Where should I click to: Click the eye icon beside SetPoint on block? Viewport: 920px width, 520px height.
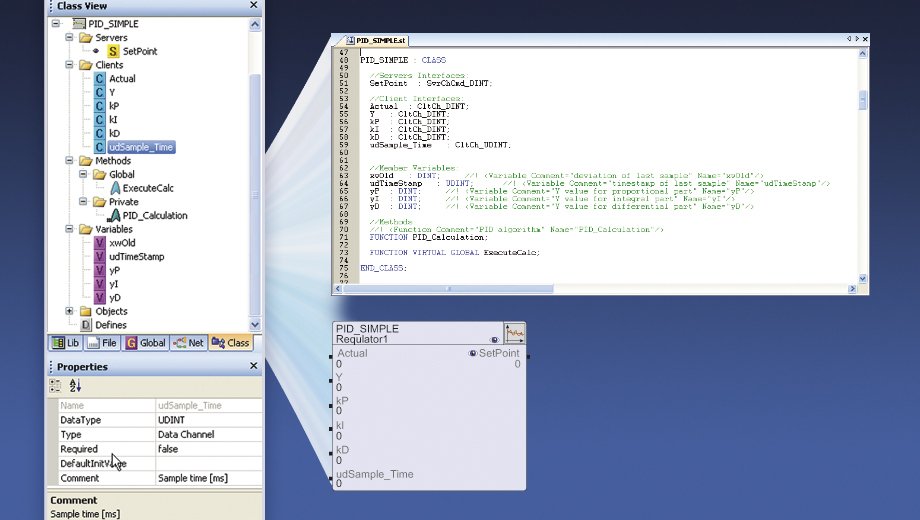click(x=472, y=353)
